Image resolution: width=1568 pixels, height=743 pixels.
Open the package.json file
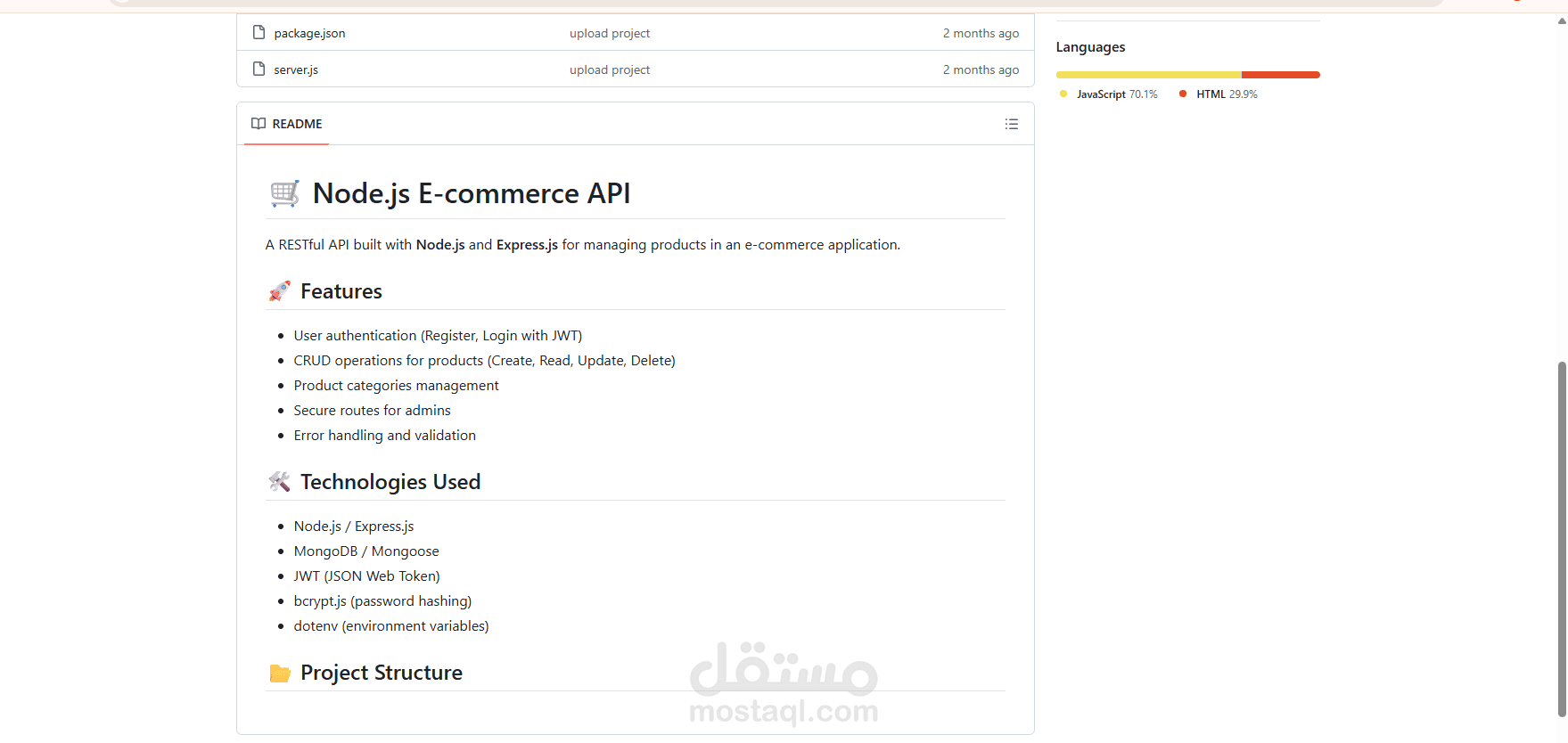(x=309, y=33)
